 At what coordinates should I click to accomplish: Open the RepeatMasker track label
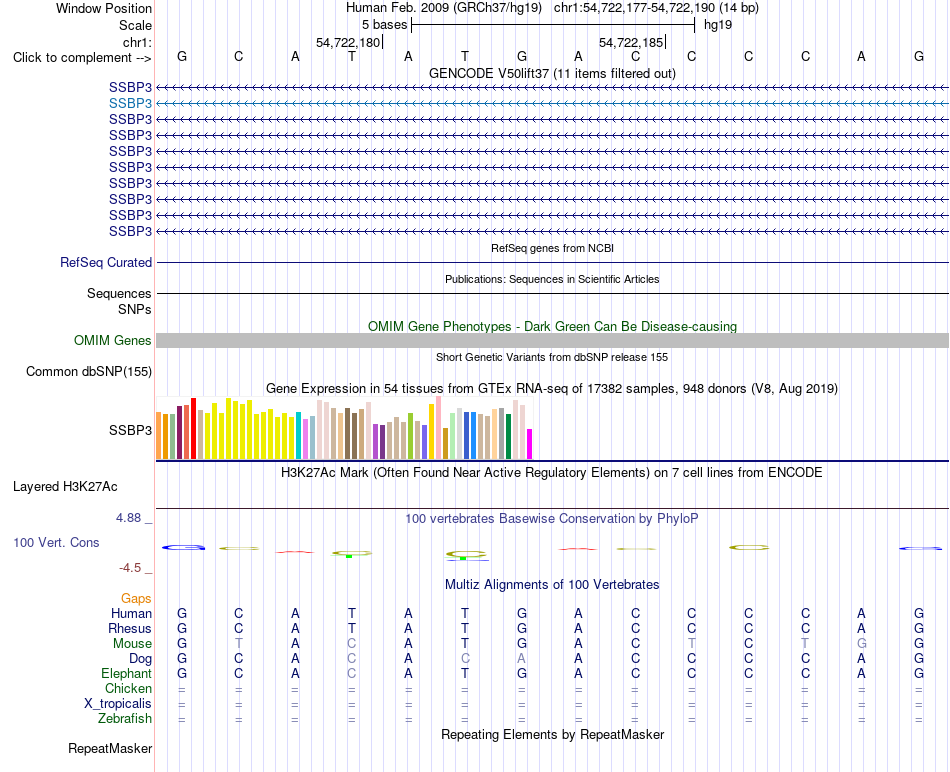(x=110, y=748)
